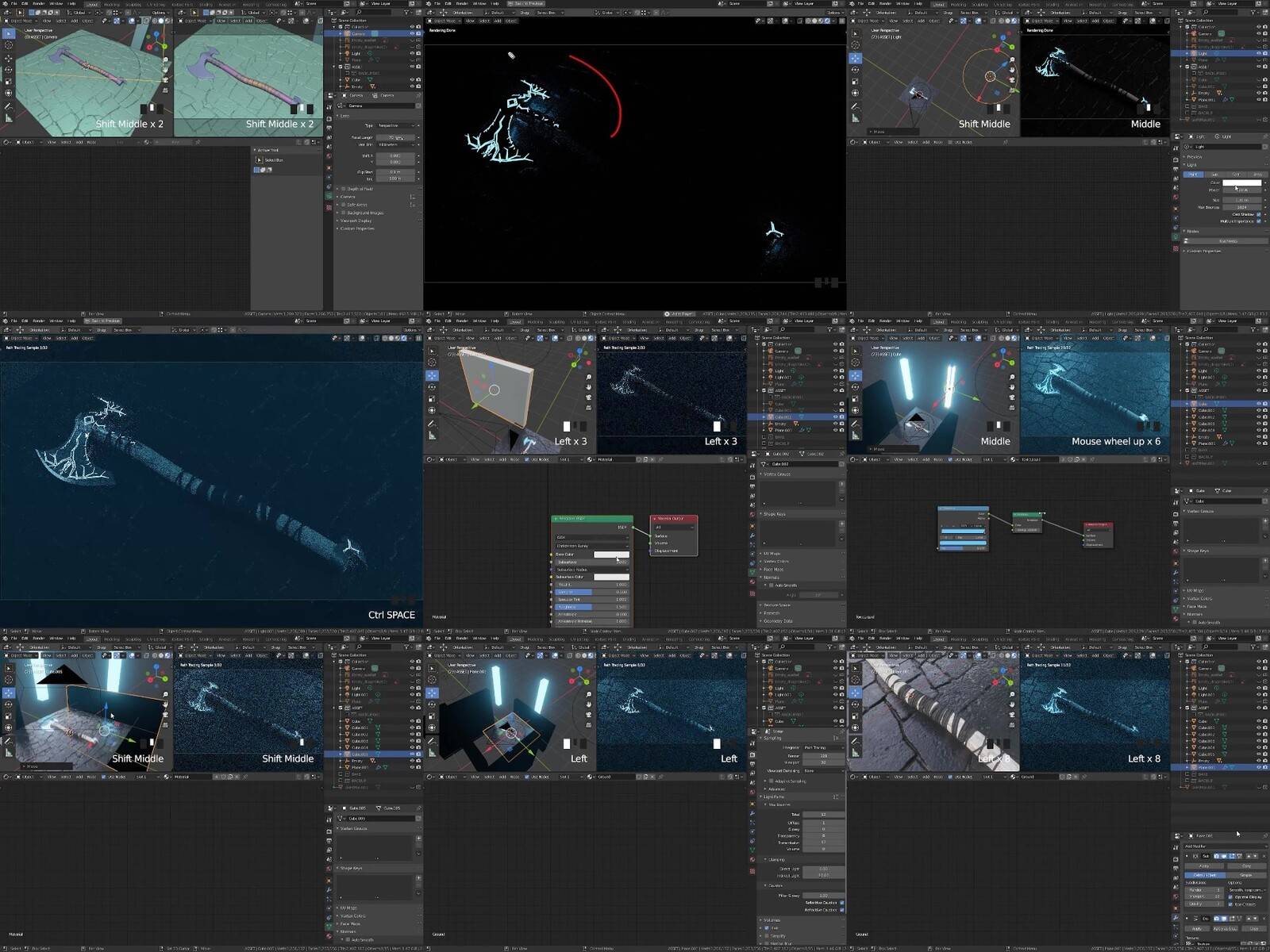Select the Cursor tool in the center 'Left x 3' window
1270x952 pixels.
click(x=432, y=363)
